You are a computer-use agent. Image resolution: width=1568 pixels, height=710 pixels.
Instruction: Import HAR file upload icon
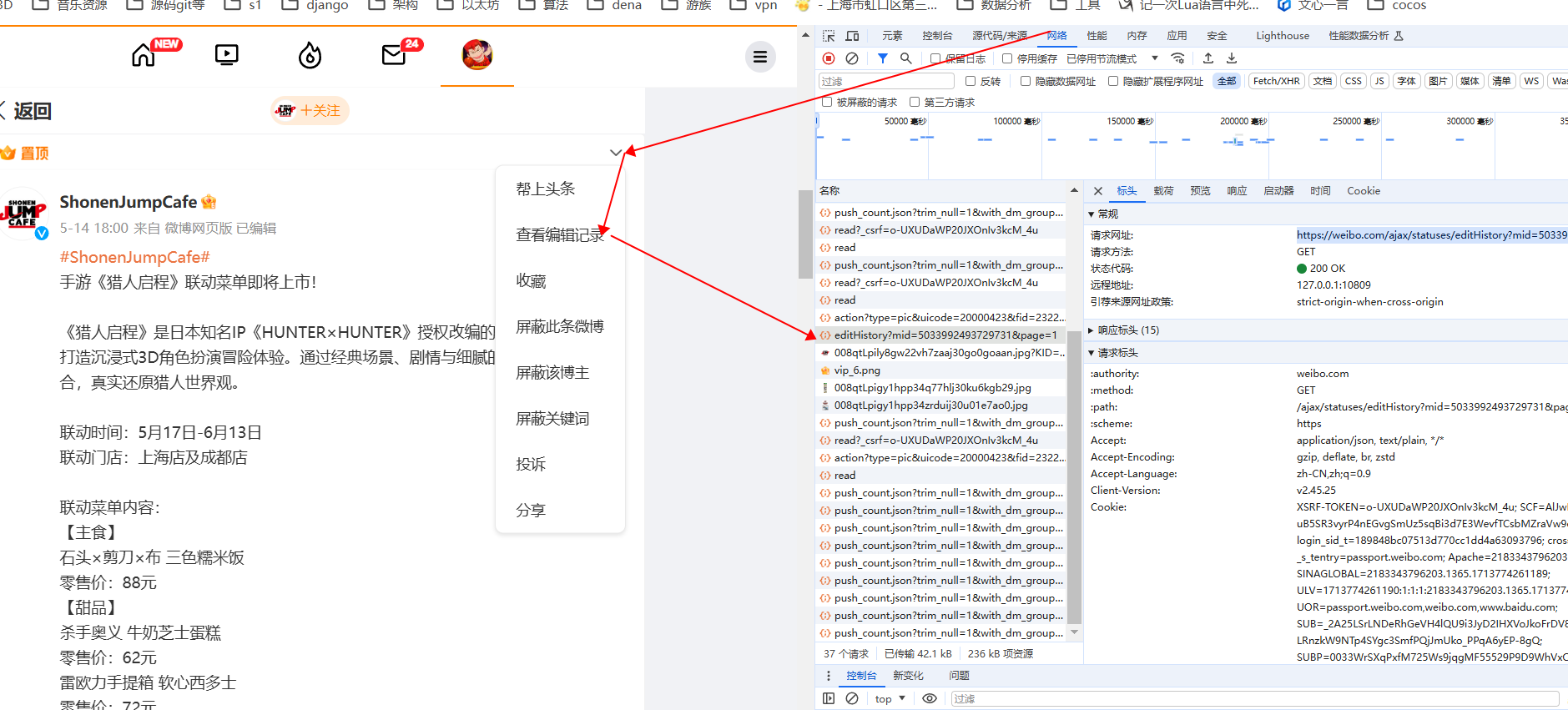click(1208, 58)
